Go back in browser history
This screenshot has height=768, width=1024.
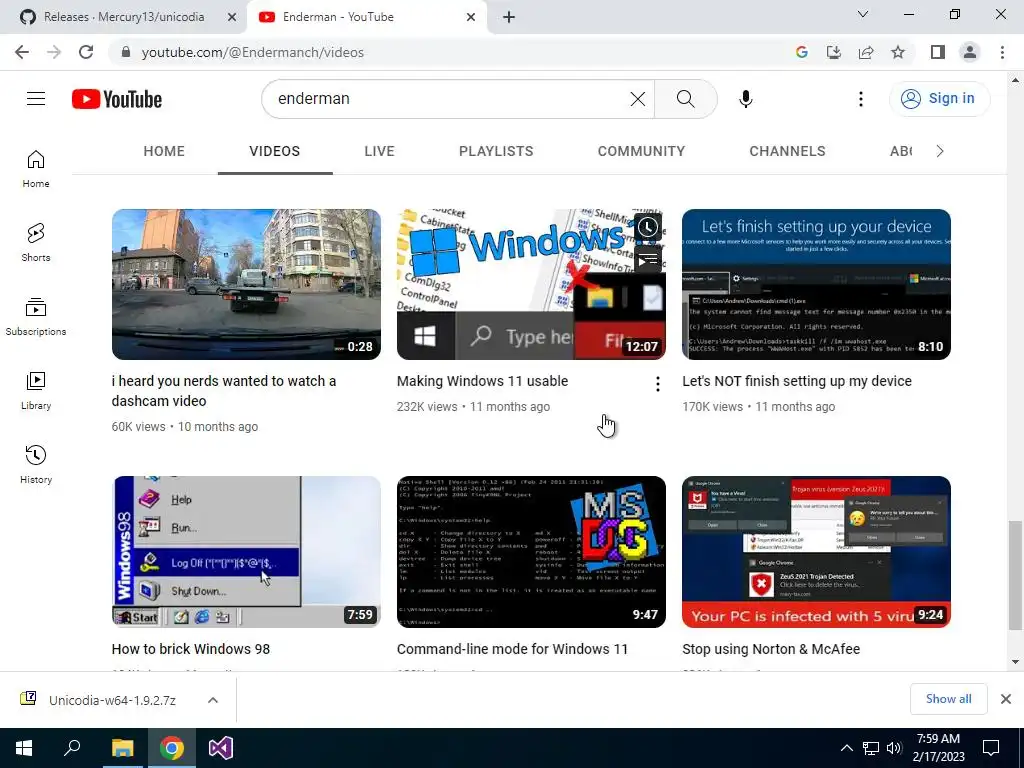[22, 52]
